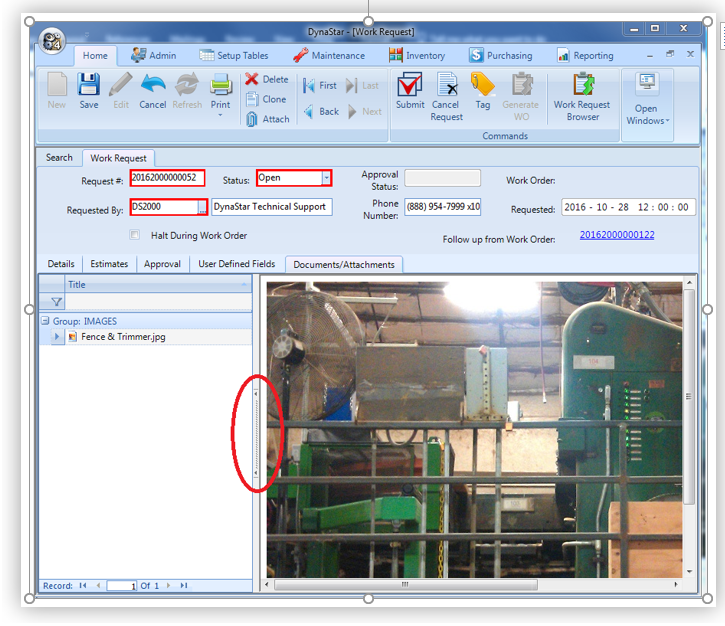Image resolution: width=725 pixels, height=626 pixels.
Task: Click the Cancel undo arrow icon
Action: pos(153,86)
